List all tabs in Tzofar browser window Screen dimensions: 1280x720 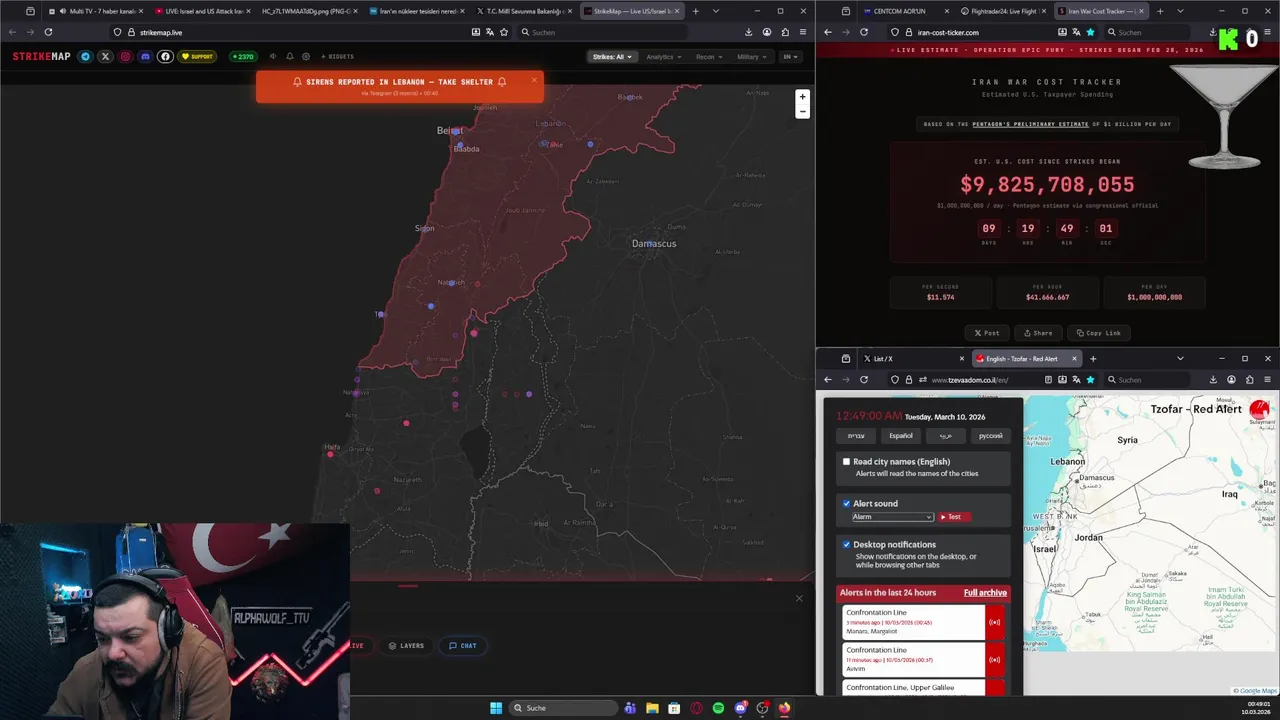click(x=1180, y=358)
